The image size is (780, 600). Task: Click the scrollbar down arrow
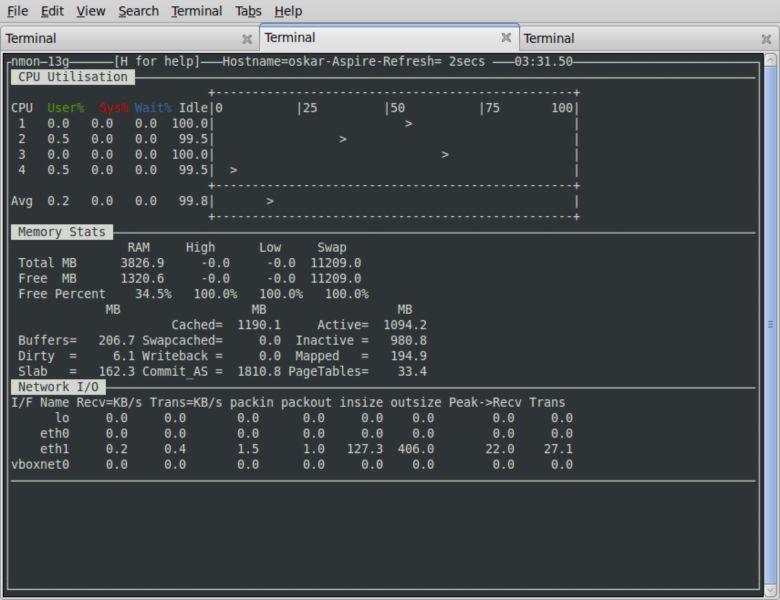(x=771, y=591)
